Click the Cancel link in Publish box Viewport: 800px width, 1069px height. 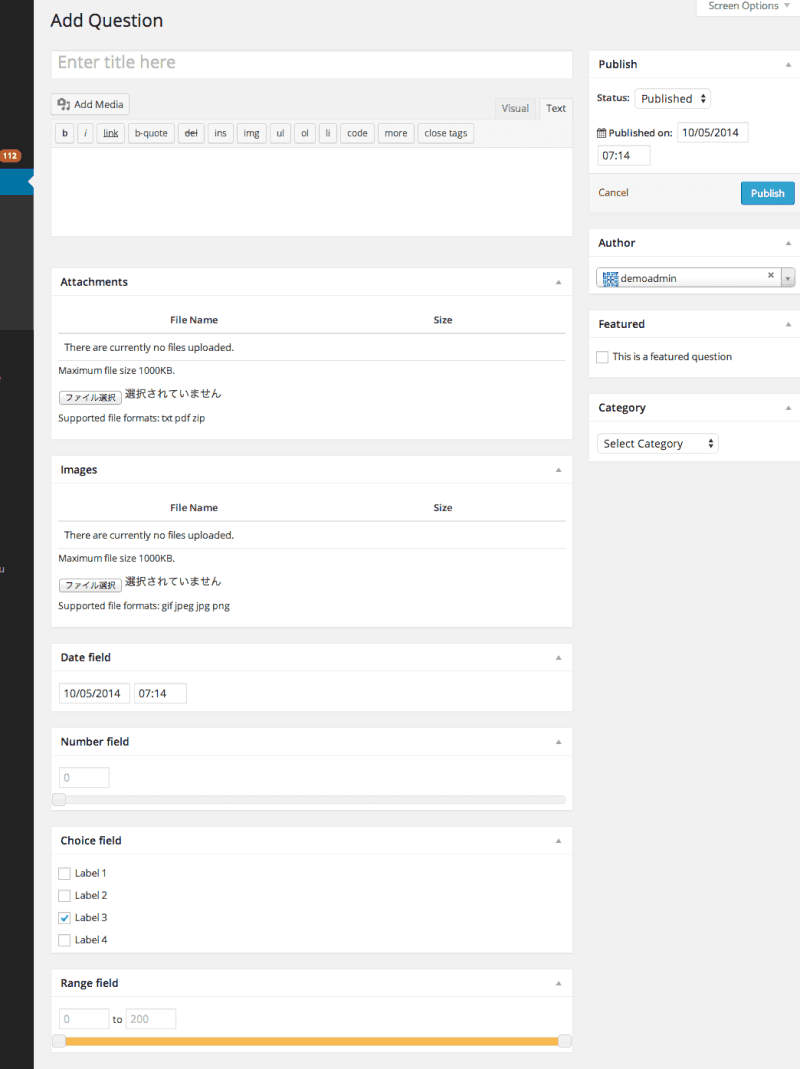(613, 193)
